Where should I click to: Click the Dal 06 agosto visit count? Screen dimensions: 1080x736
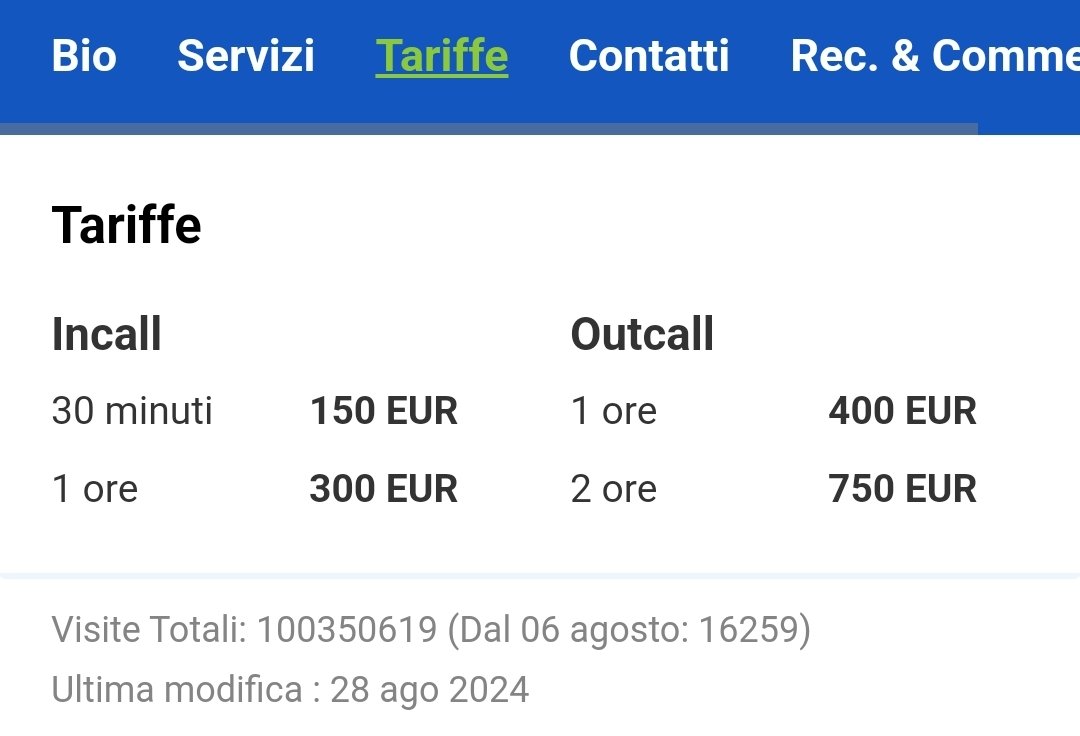click(630, 629)
